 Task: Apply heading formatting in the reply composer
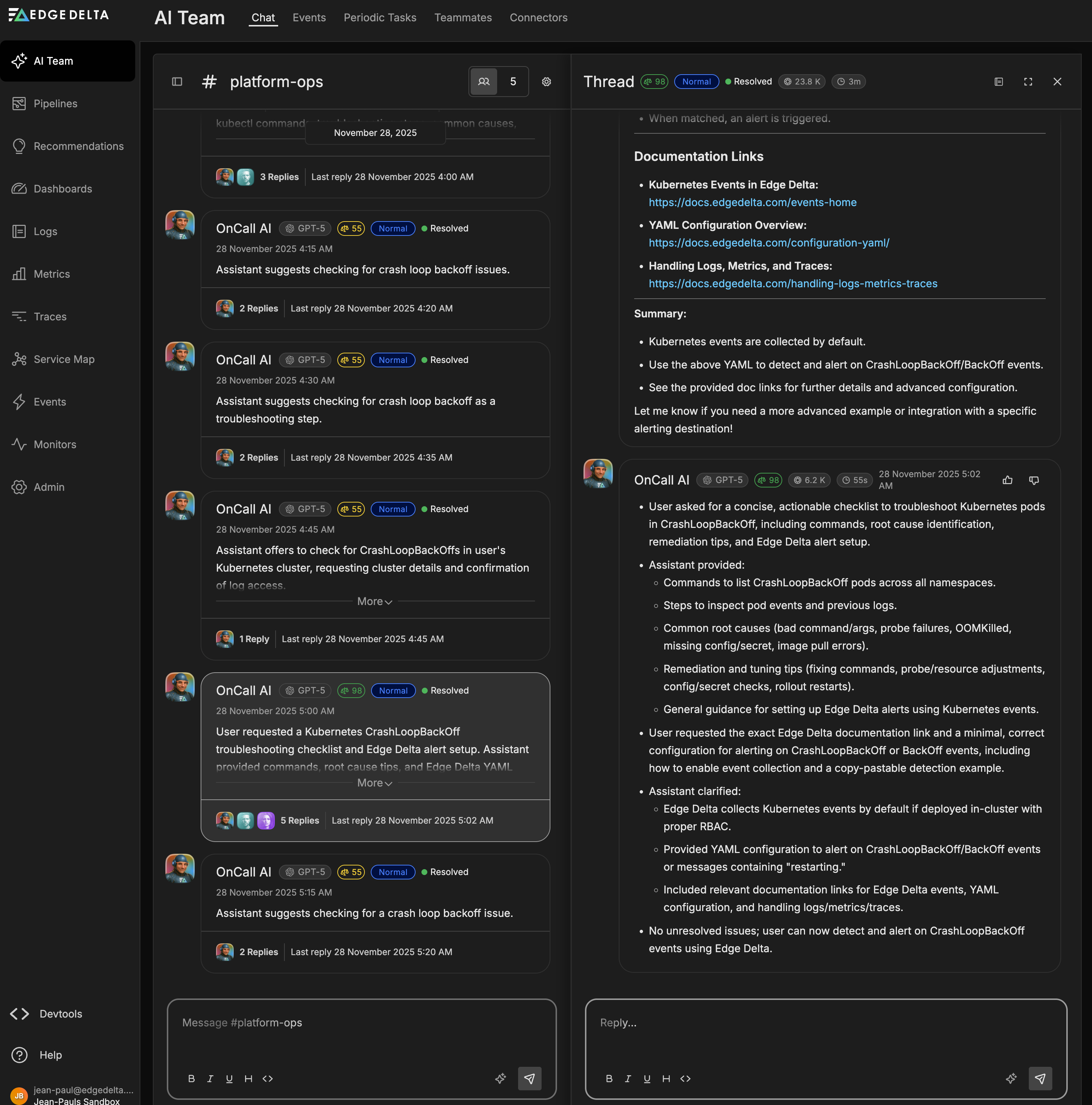click(x=666, y=1079)
